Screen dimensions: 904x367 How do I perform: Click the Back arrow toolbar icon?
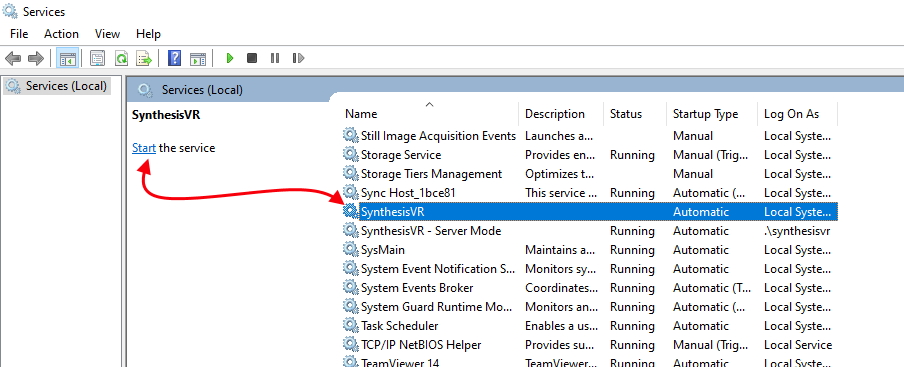coord(13,58)
